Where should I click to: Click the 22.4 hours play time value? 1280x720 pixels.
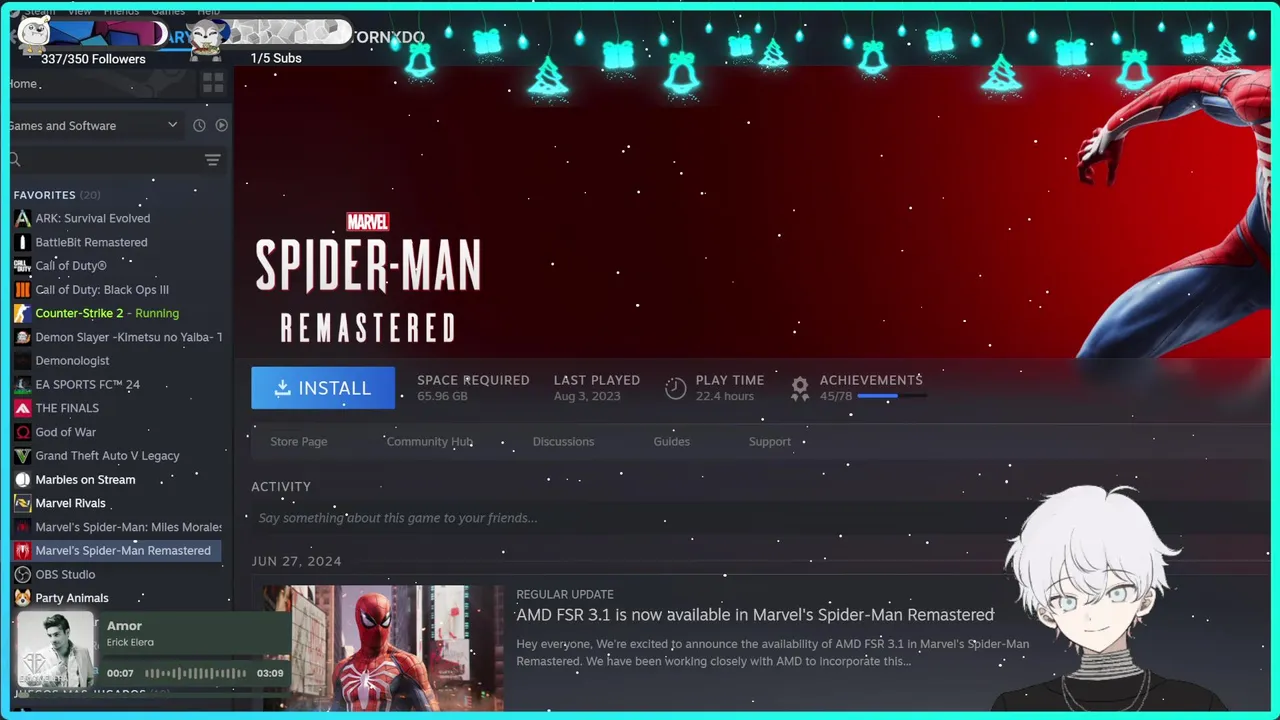point(724,396)
